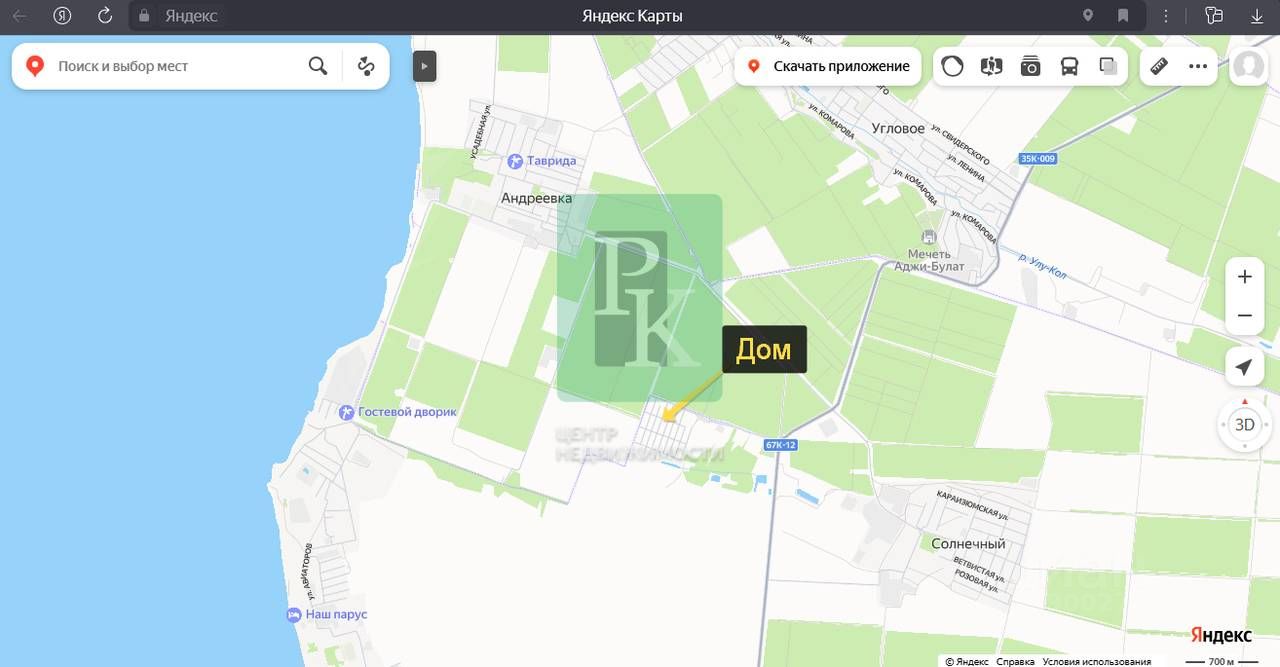Screen dimensions: 1280x667
Task: Open the user profile avatar
Action: tap(1248, 66)
